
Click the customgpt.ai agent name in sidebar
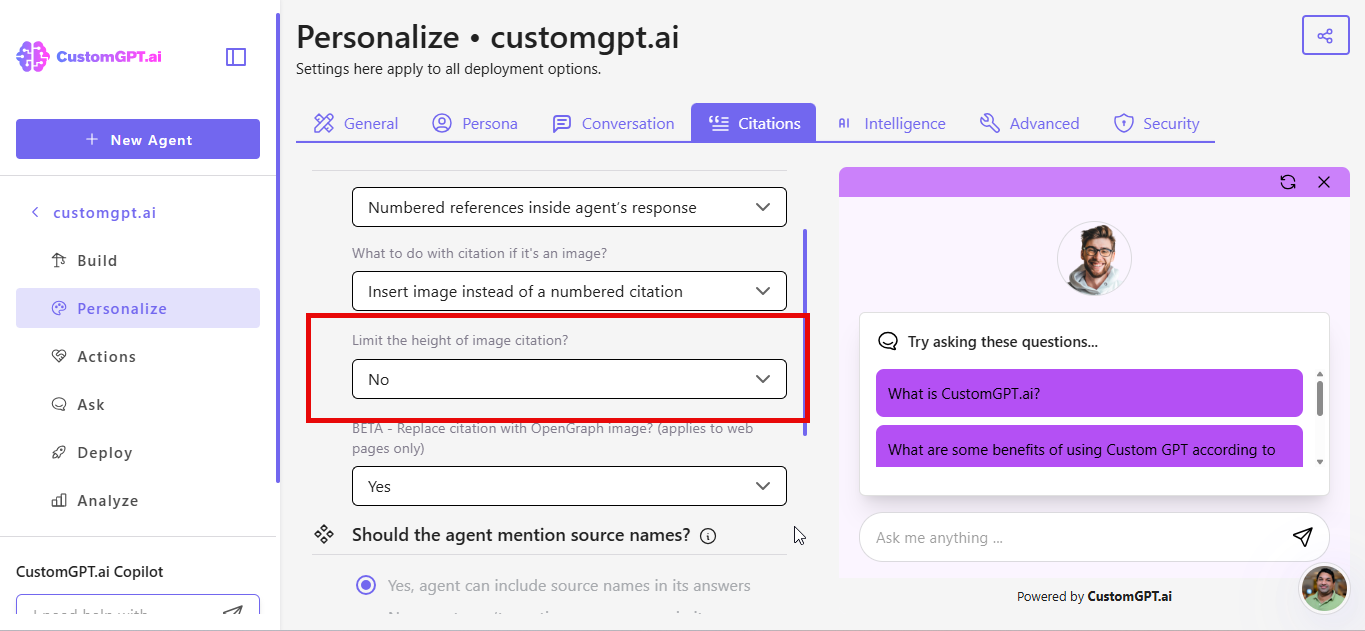pos(105,213)
